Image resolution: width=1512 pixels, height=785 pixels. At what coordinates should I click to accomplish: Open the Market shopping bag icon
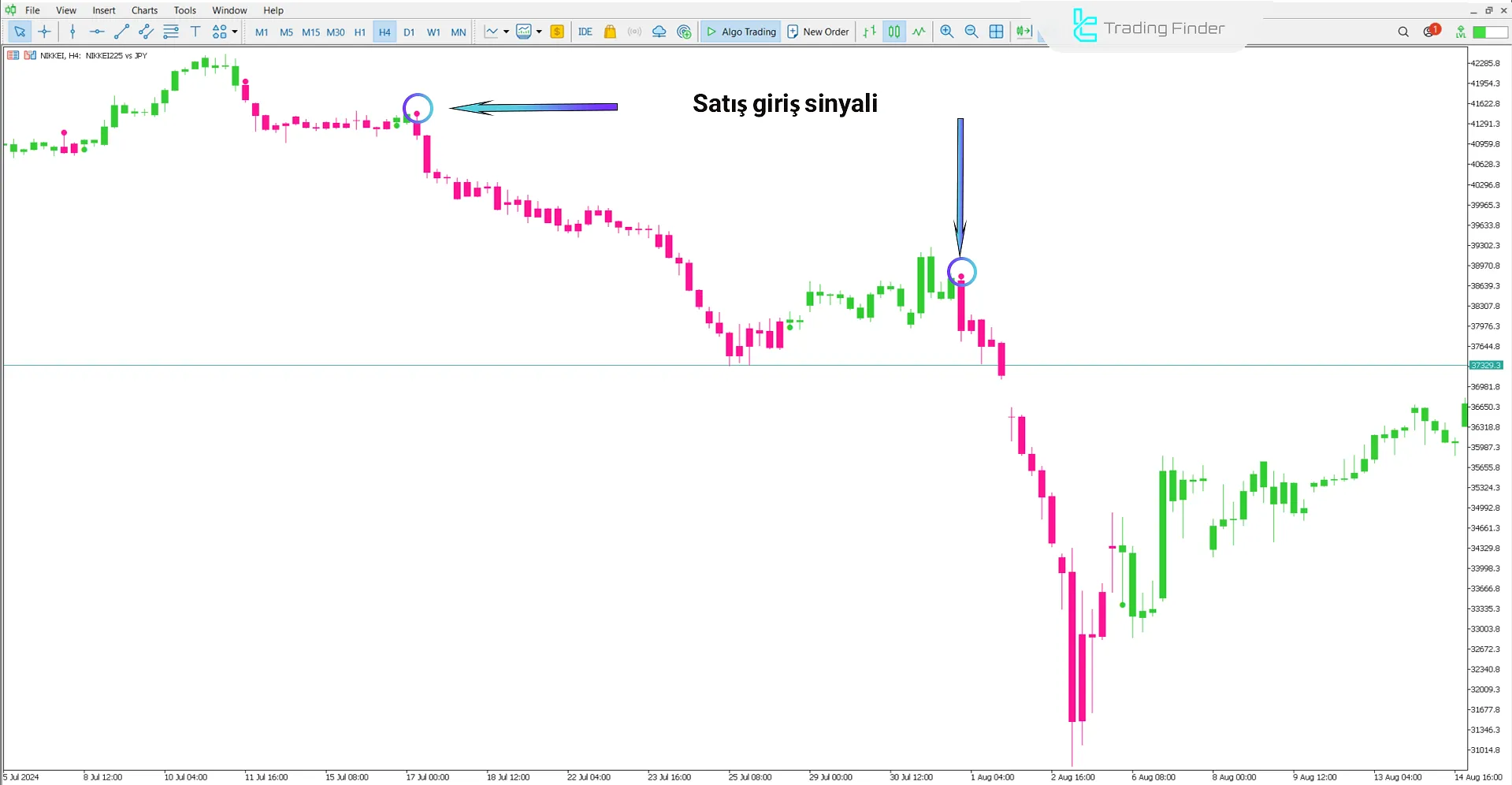611,32
